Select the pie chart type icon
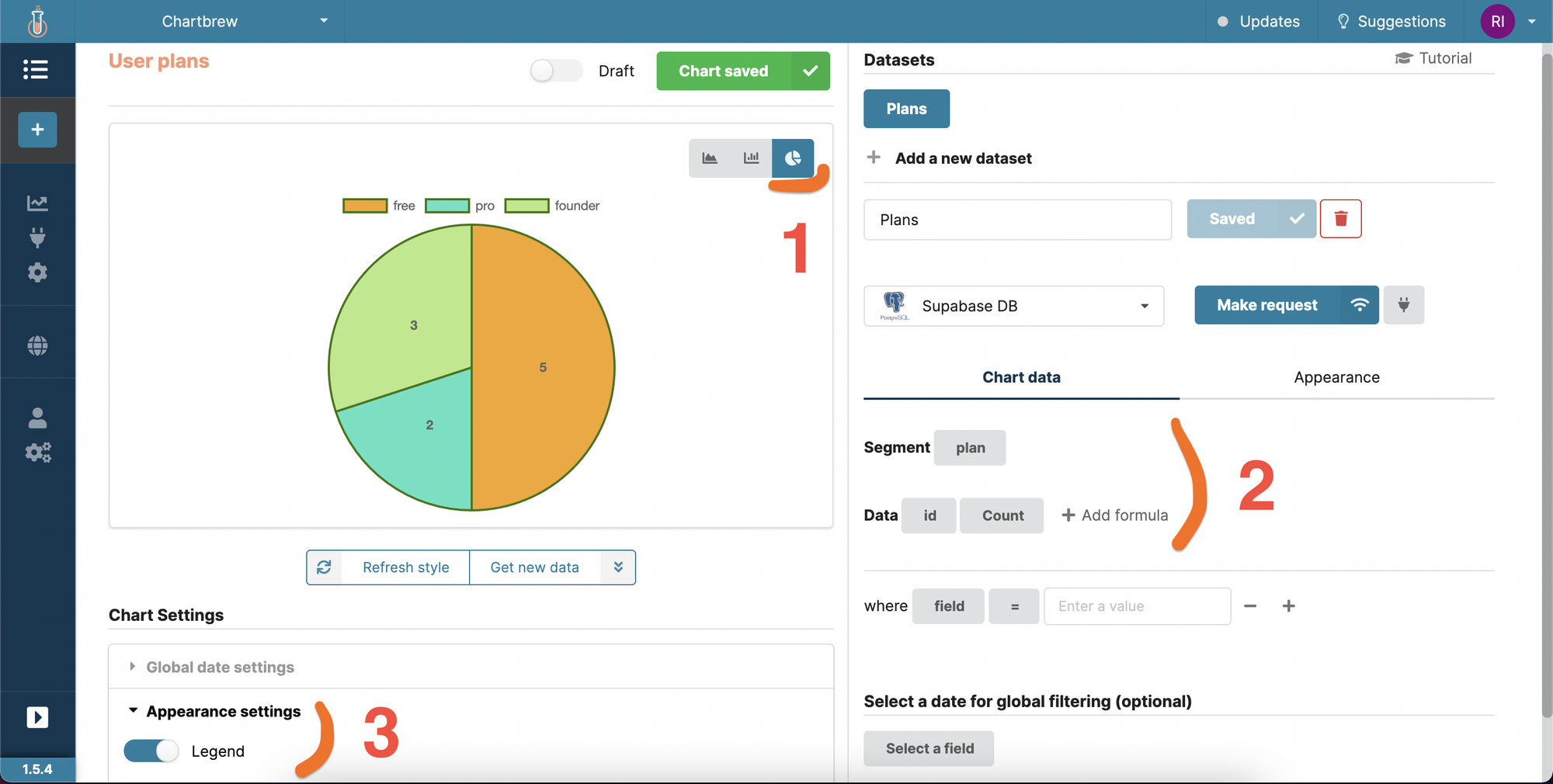1553x784 pixels. [x=793, y=158]
